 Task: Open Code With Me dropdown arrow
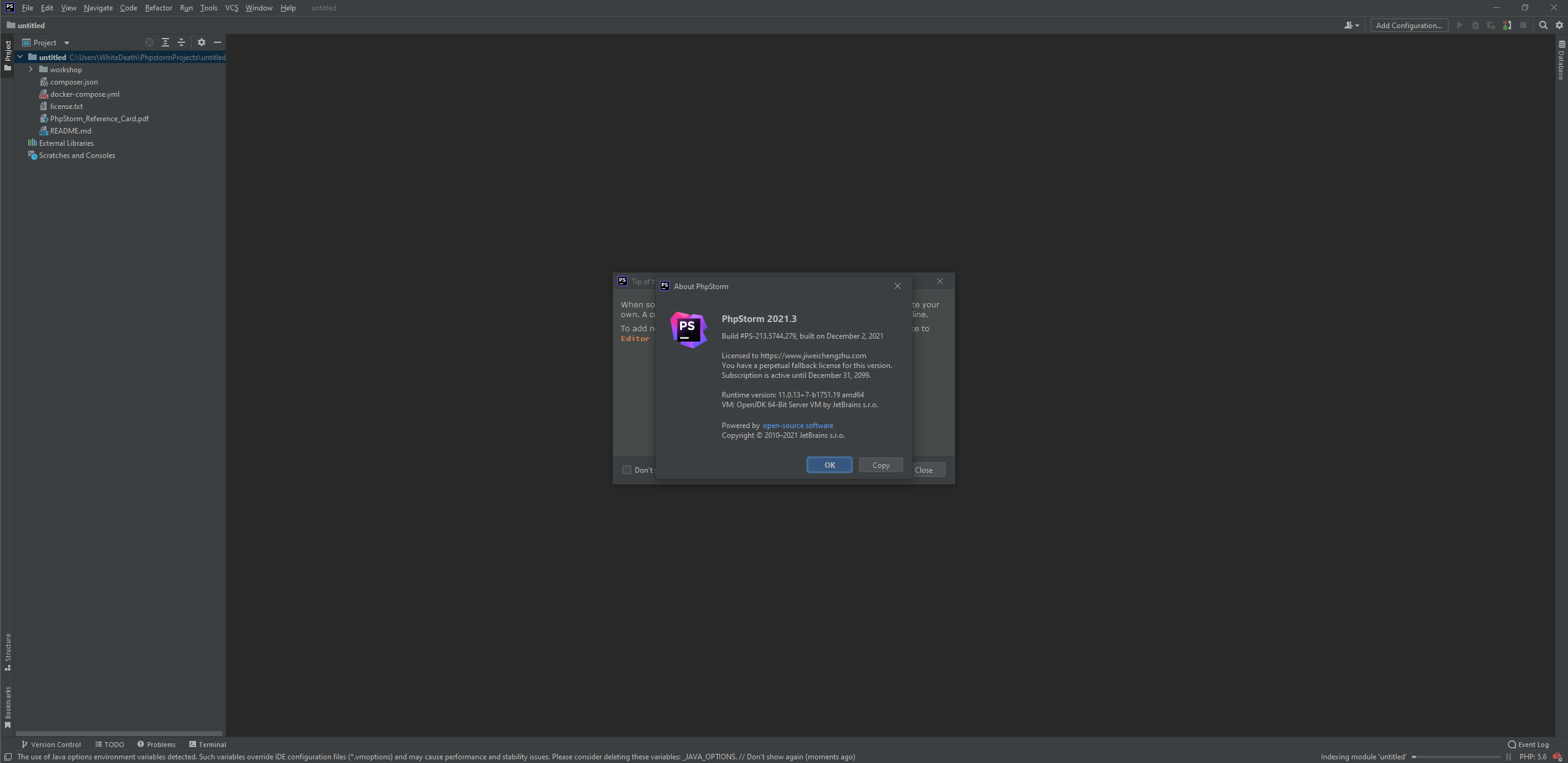point(1357,26)
